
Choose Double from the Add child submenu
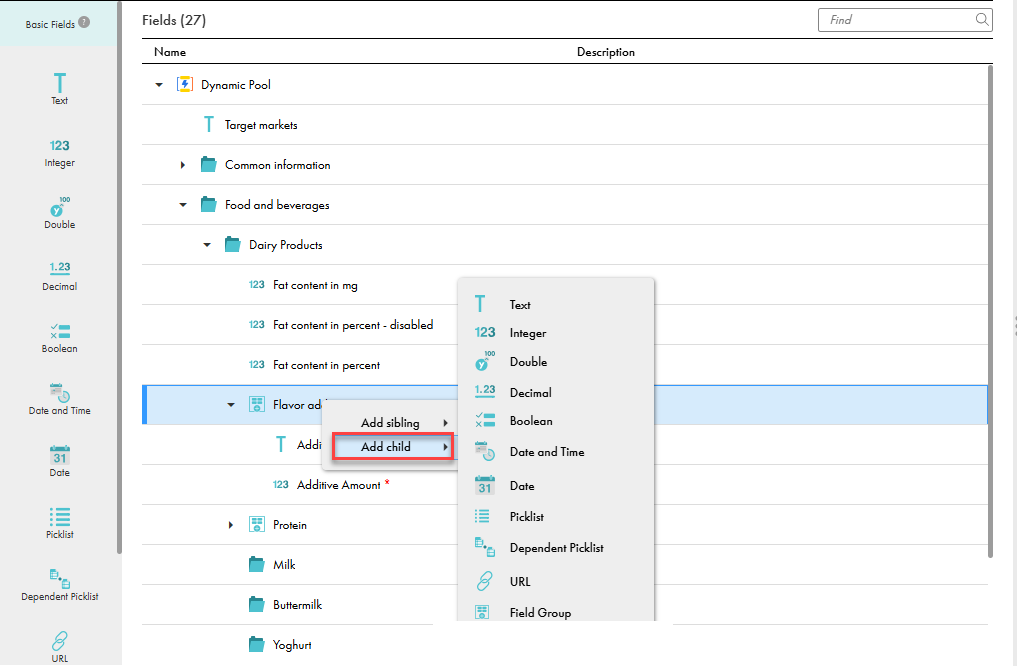[x=556, y=362]
